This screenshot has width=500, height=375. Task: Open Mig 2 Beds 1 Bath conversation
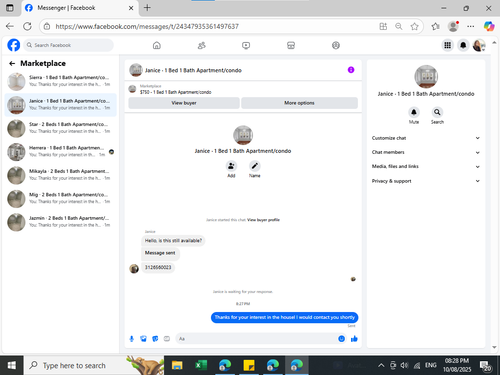(61, 198)
